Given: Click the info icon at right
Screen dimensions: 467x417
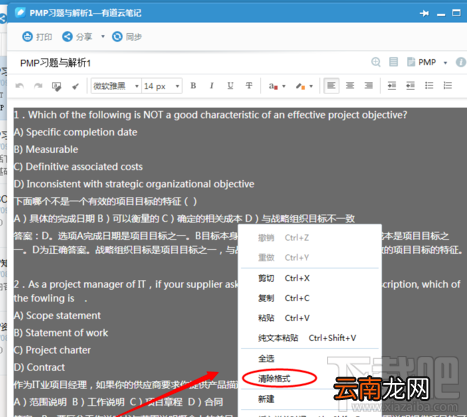Looking at the screenshot, I should (x=461, y=62).
